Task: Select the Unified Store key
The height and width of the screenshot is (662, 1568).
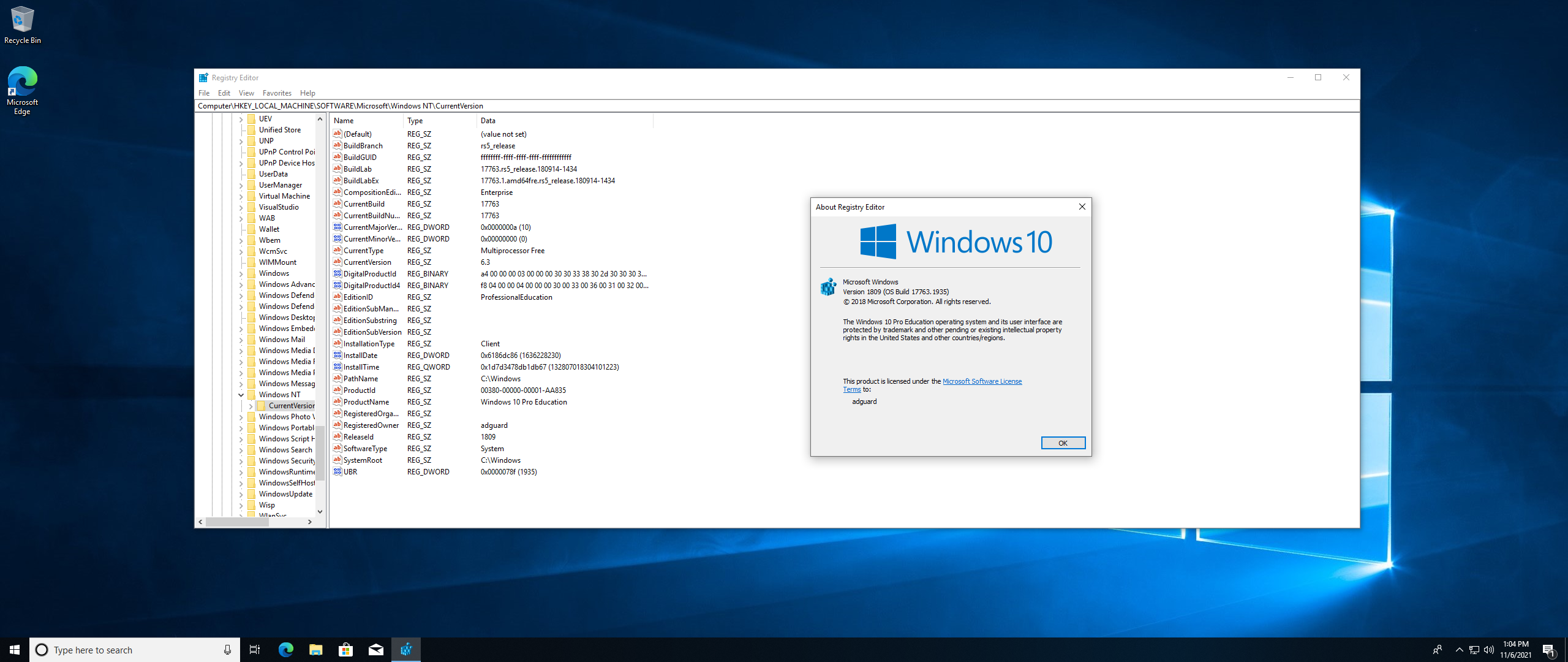Action: pyautogui.click(x=279, y=130)
